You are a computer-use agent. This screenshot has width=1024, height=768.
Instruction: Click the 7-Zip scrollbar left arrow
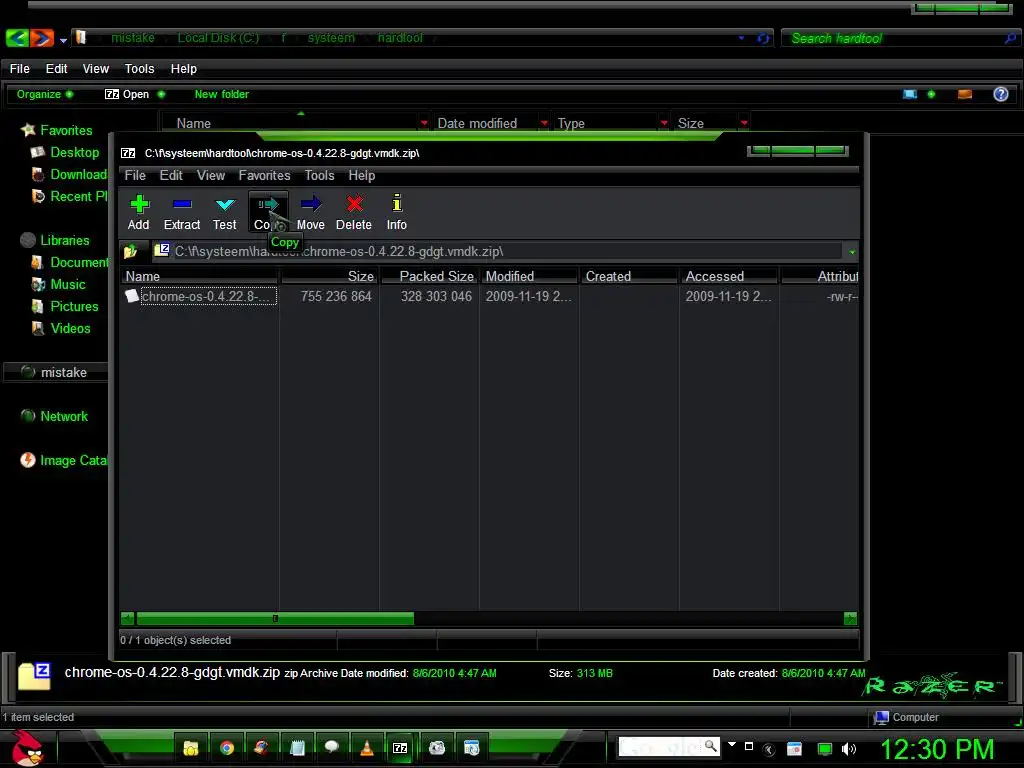click(x=128, y=618)
